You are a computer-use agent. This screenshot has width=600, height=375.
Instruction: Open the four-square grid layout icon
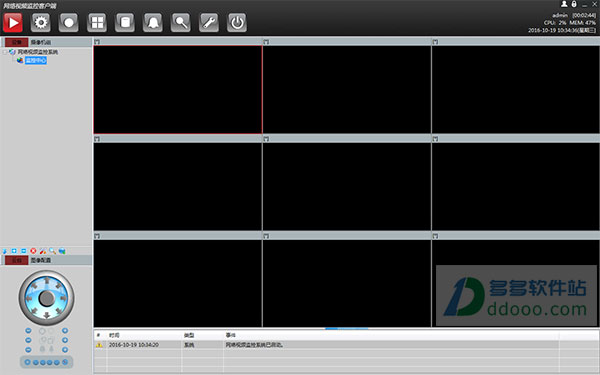pos(97,23)
